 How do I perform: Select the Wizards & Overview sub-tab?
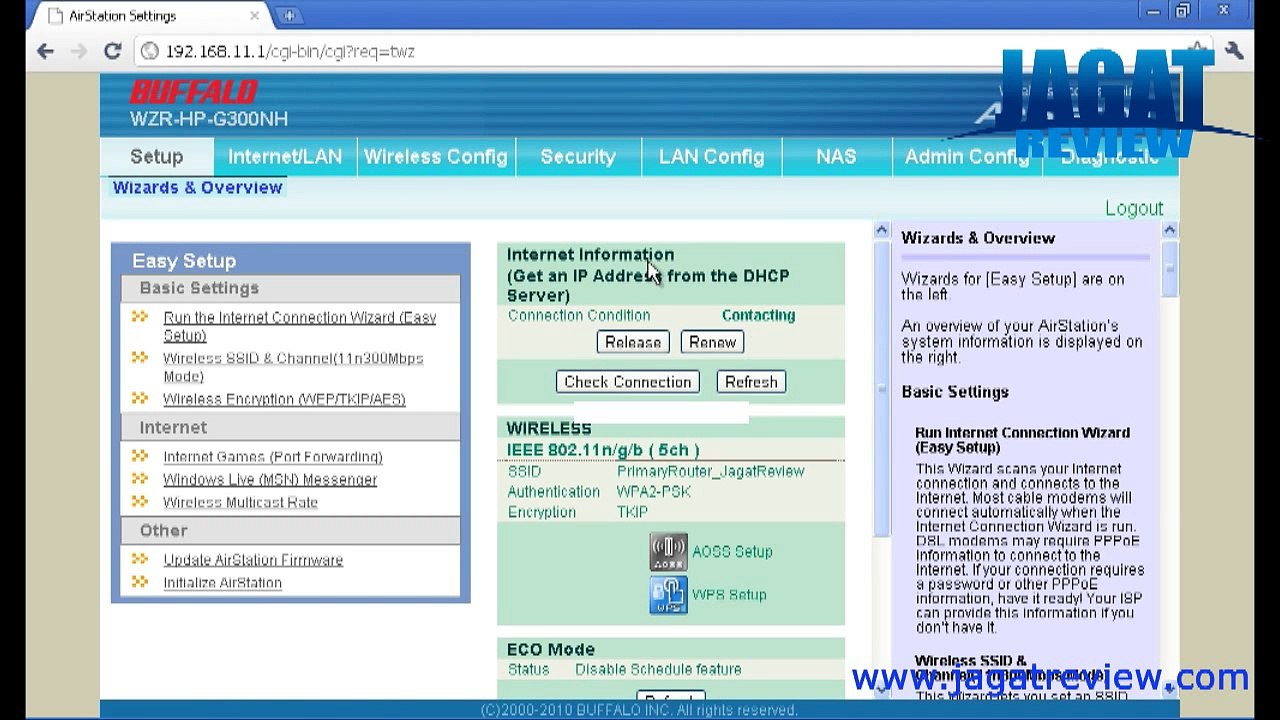tap(198, 187)
